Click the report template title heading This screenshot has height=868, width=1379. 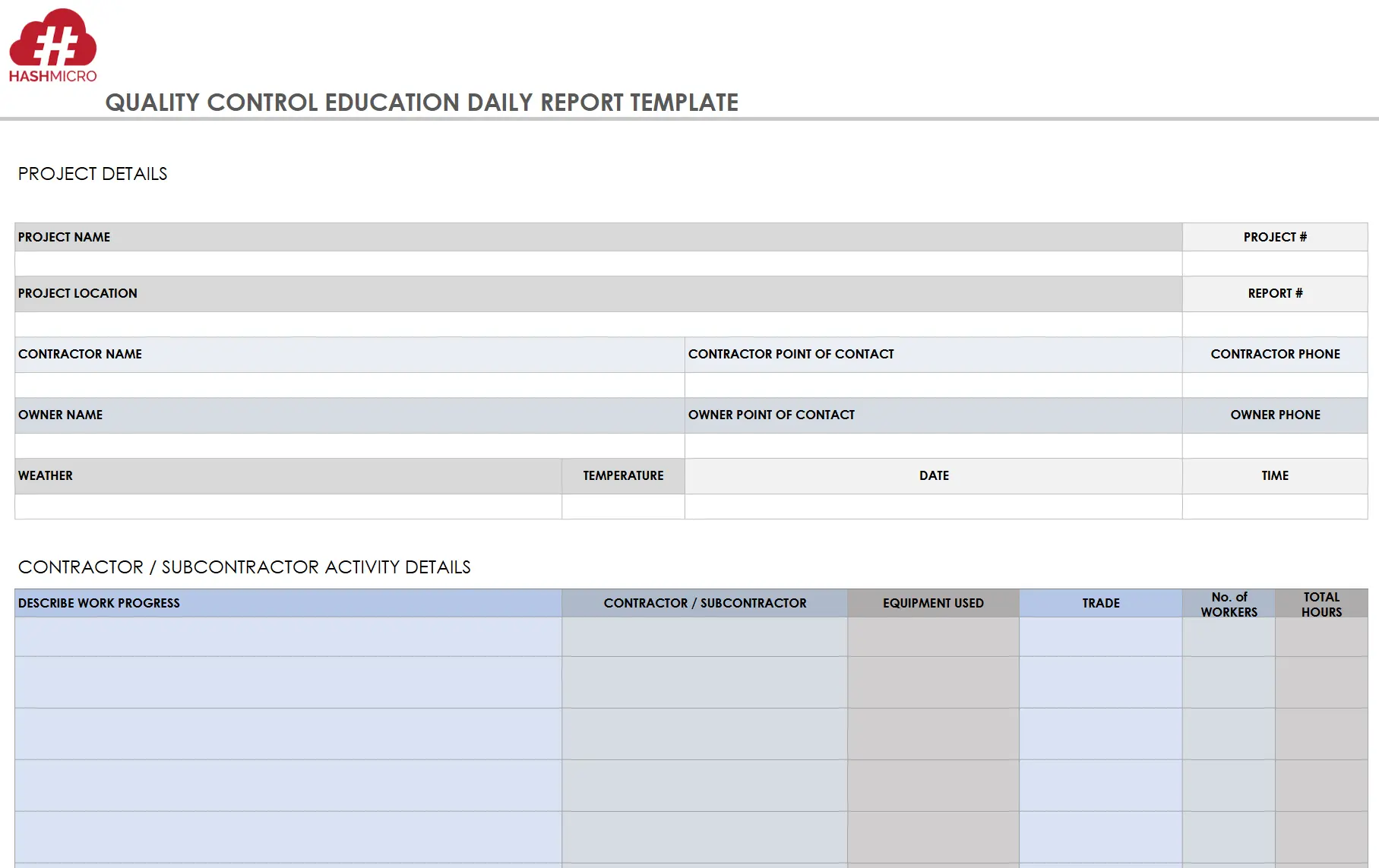coord(422,103)
